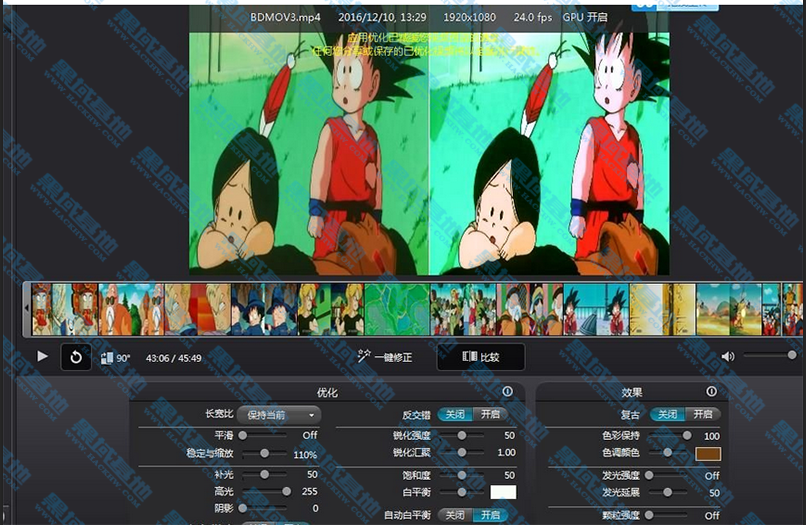Image resolution: width=806 pixels, height=525 pixels.
Task: Adjust the 阴影 slider
Action: (x=264, y=508)
